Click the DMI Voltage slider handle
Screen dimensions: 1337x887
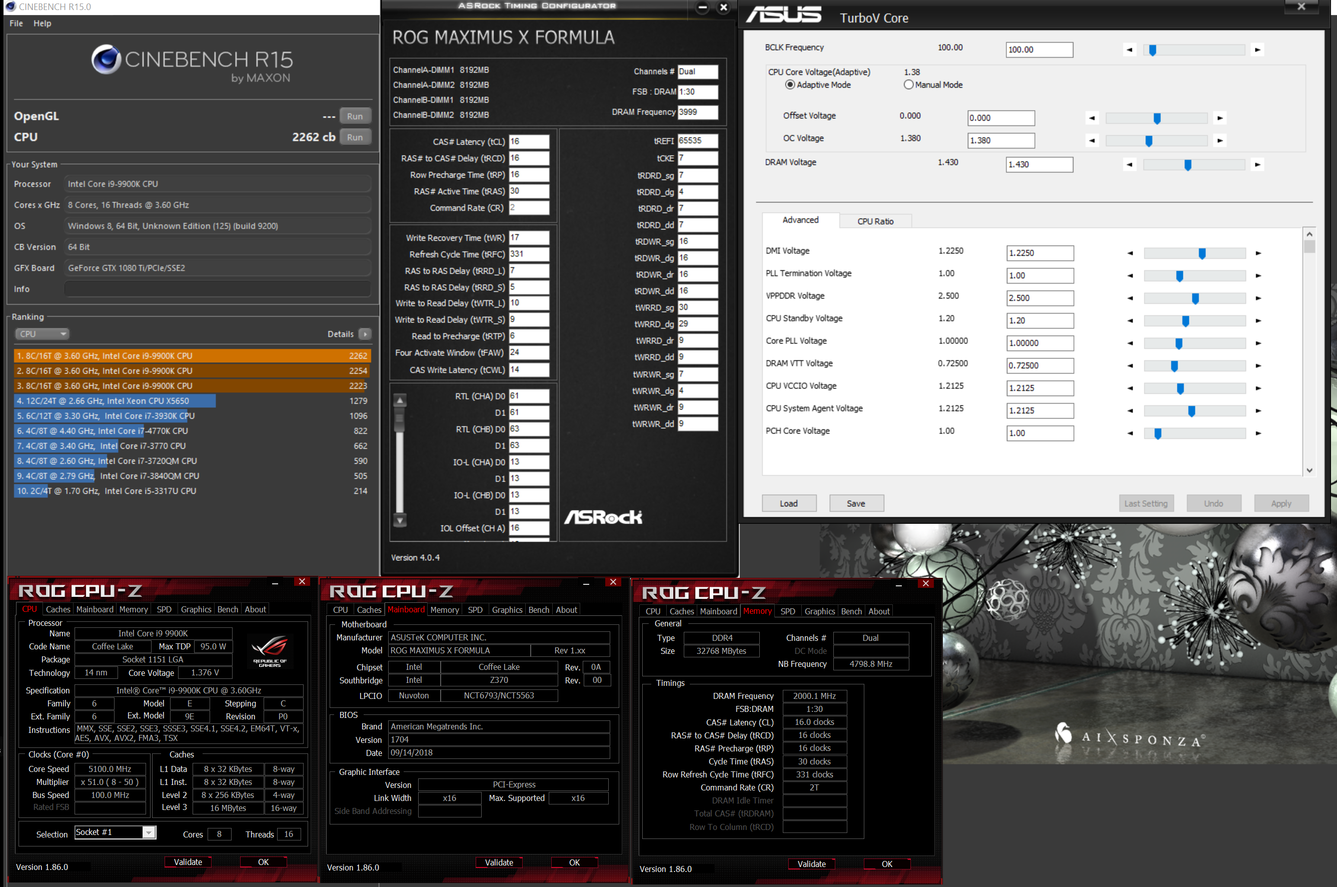1202,254
